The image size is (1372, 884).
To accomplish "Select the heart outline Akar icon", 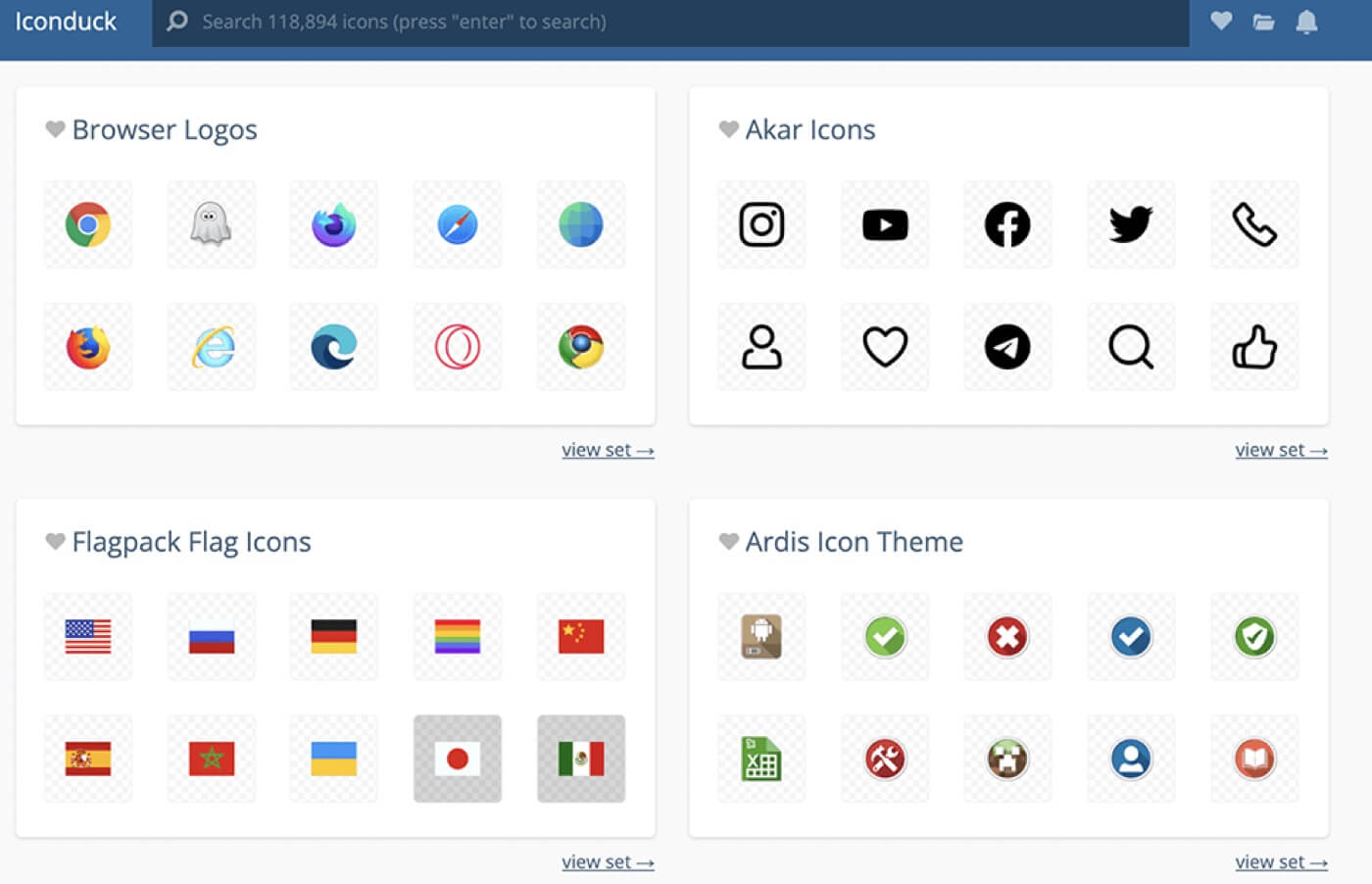I will [885, 347].
